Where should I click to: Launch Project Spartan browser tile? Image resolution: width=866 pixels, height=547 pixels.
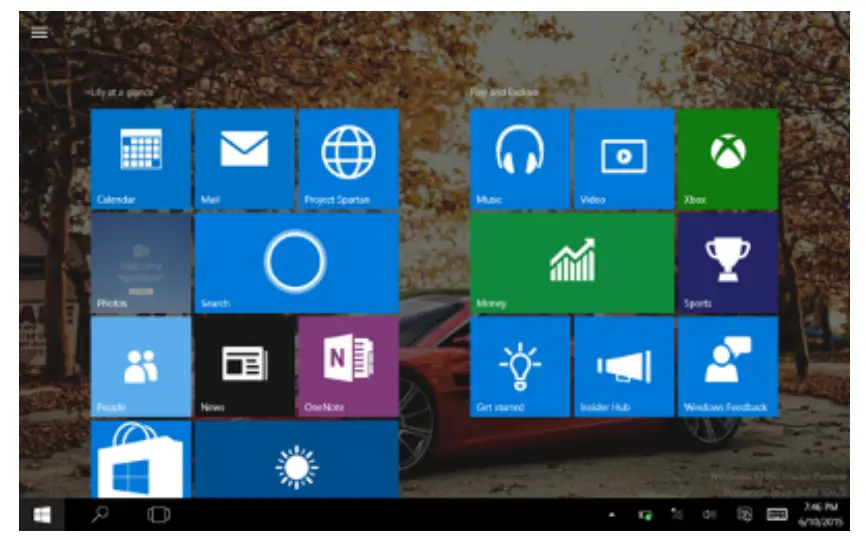pos(348,159)
